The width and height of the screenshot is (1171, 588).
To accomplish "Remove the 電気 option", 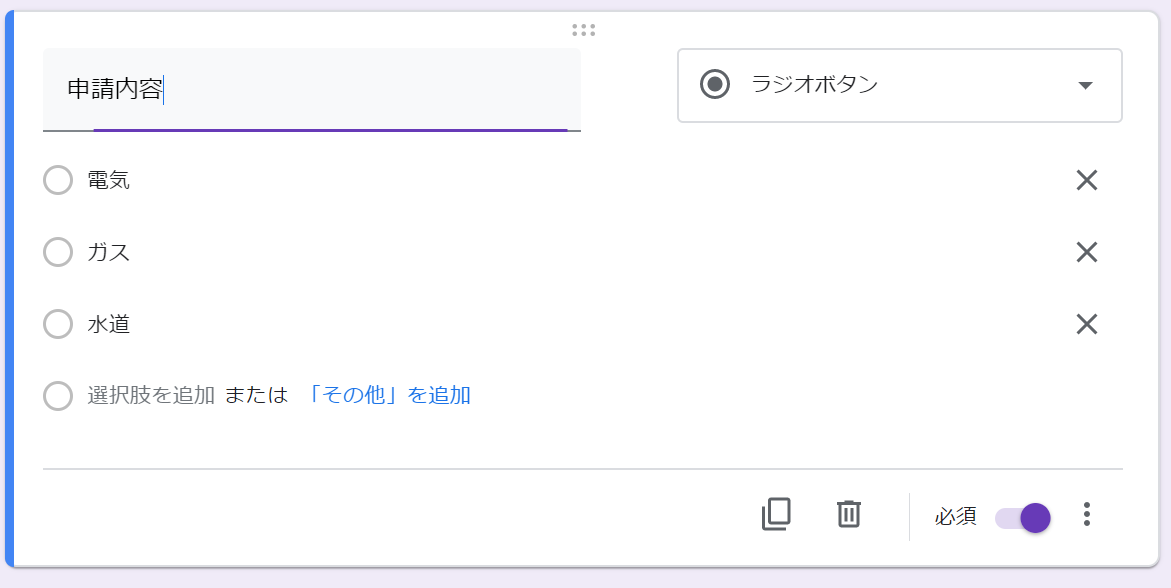I will pyautogui.click(x=1086, y=181).
